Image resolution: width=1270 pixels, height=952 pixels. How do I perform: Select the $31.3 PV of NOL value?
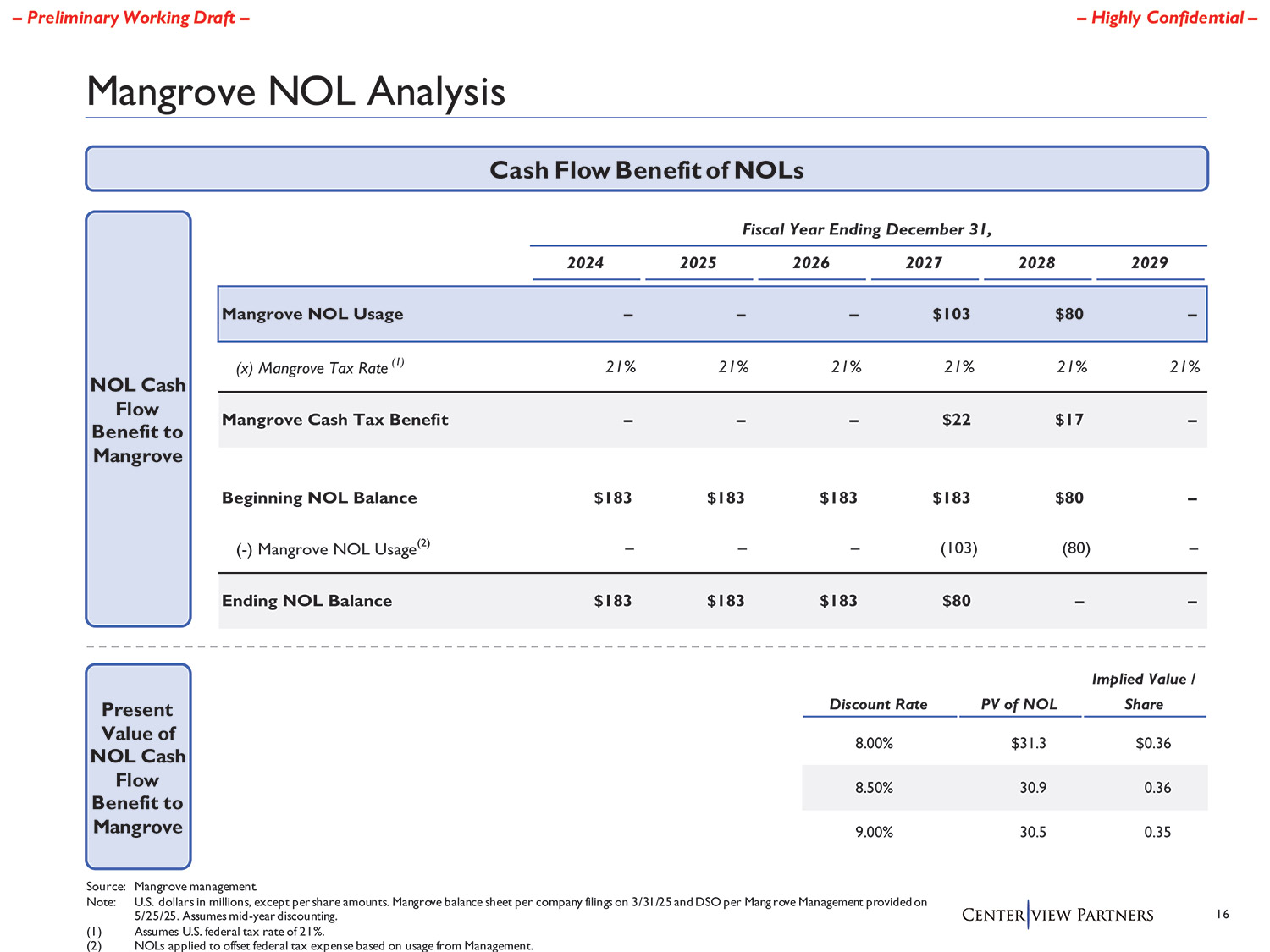[1028, 743]
